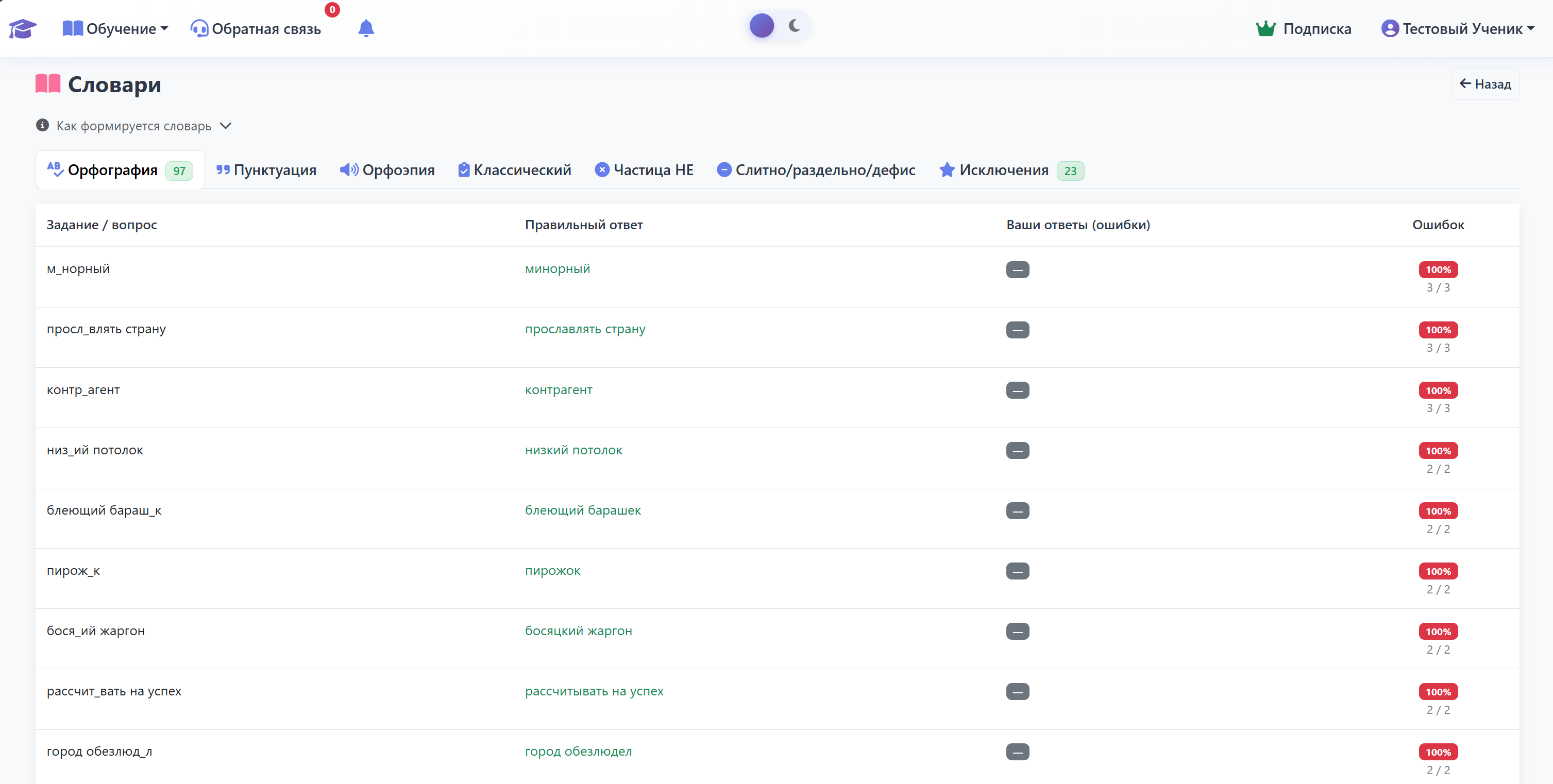Viewport: 1553px width, 784px height.
Task: Open the Тестовый Ученик account dropdown
Action: coord(1457,28)
